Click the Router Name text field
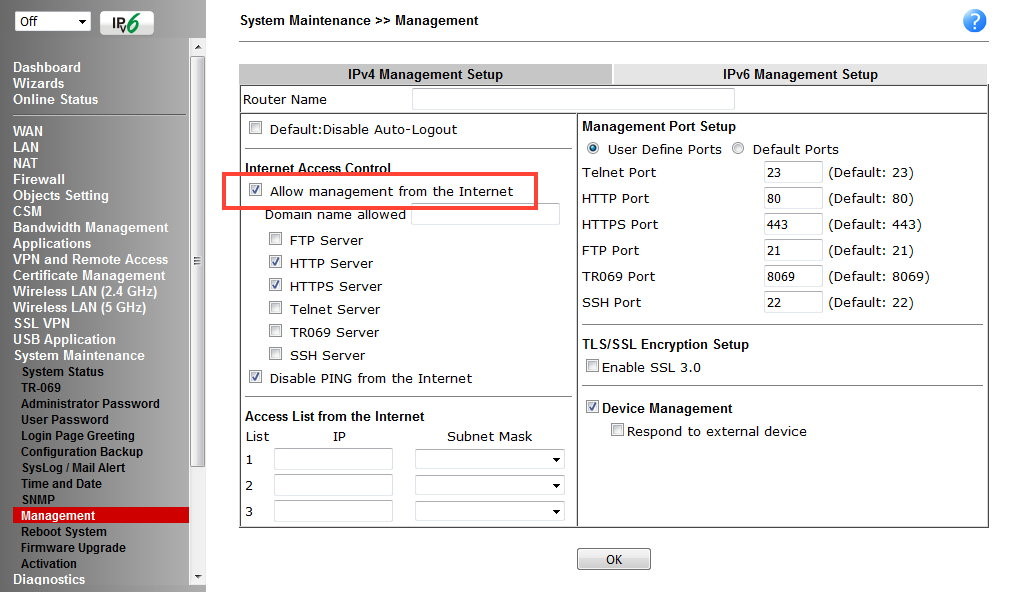 coord(573,99)
